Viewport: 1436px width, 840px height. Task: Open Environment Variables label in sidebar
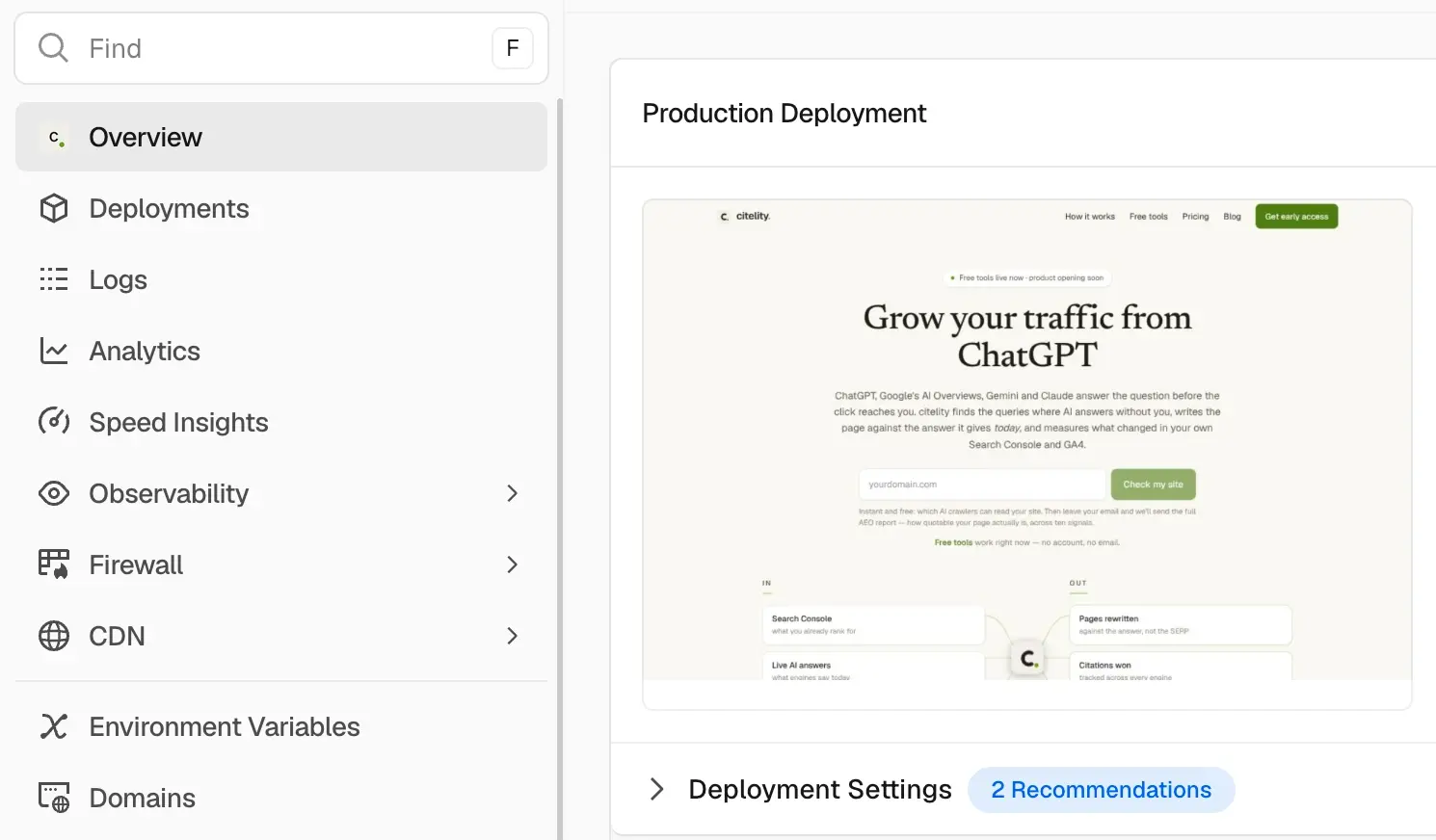(225, 726)
